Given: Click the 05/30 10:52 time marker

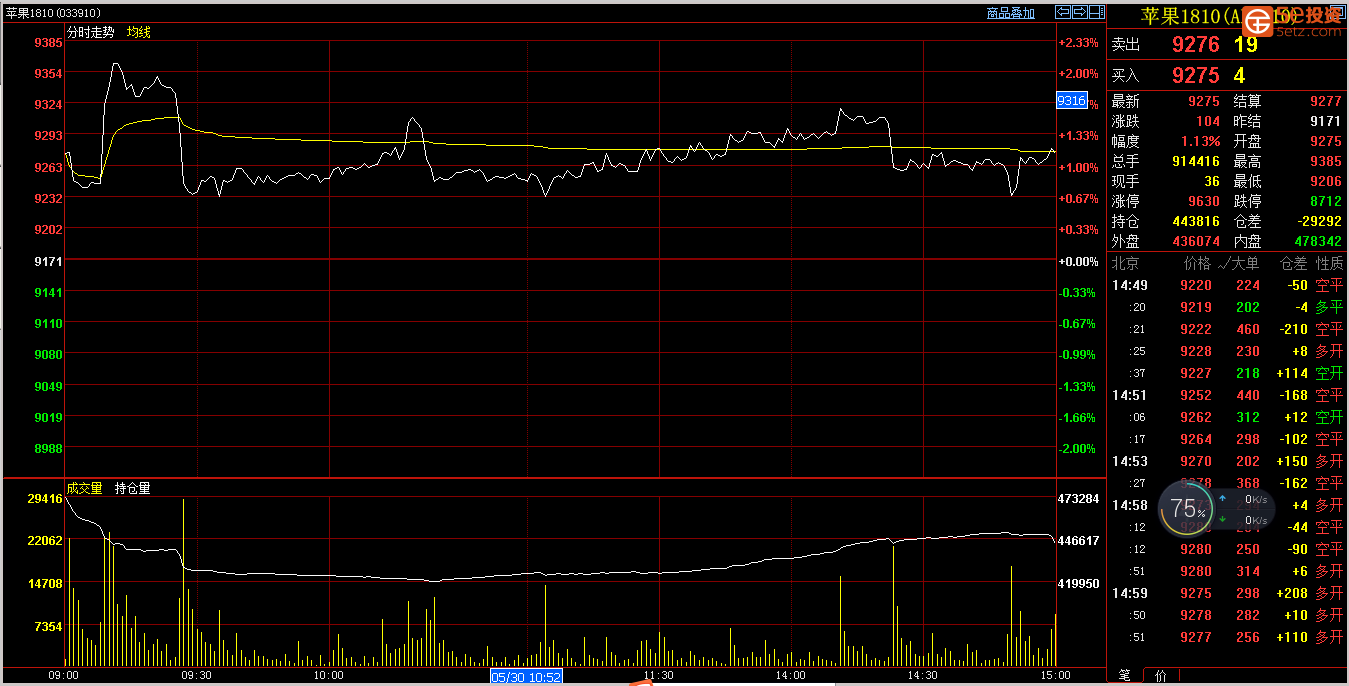Looking at the screenshot, I should (x=526, y=677).
